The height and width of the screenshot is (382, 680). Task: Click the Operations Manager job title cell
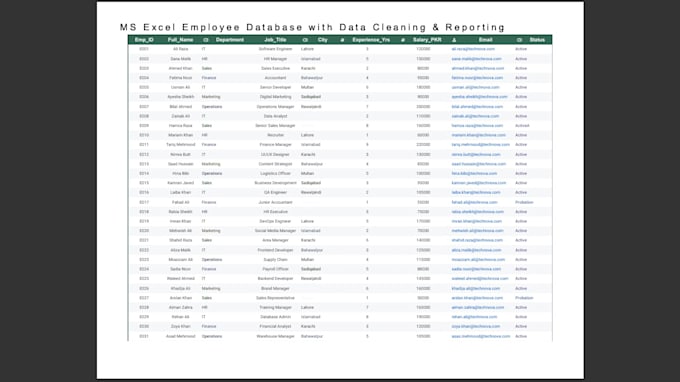275,107
